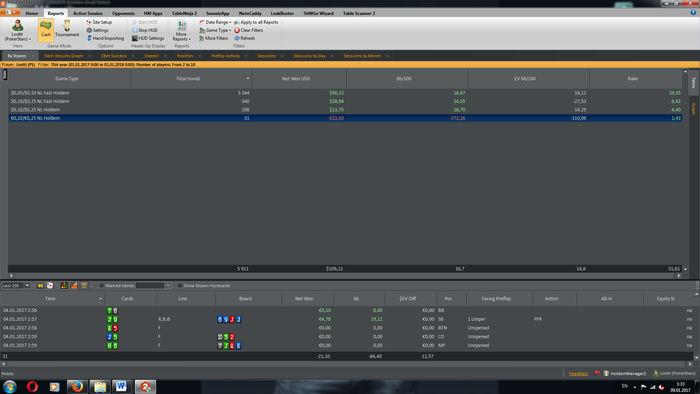Launch Opera from the taskbar

[x=32, y=386]
